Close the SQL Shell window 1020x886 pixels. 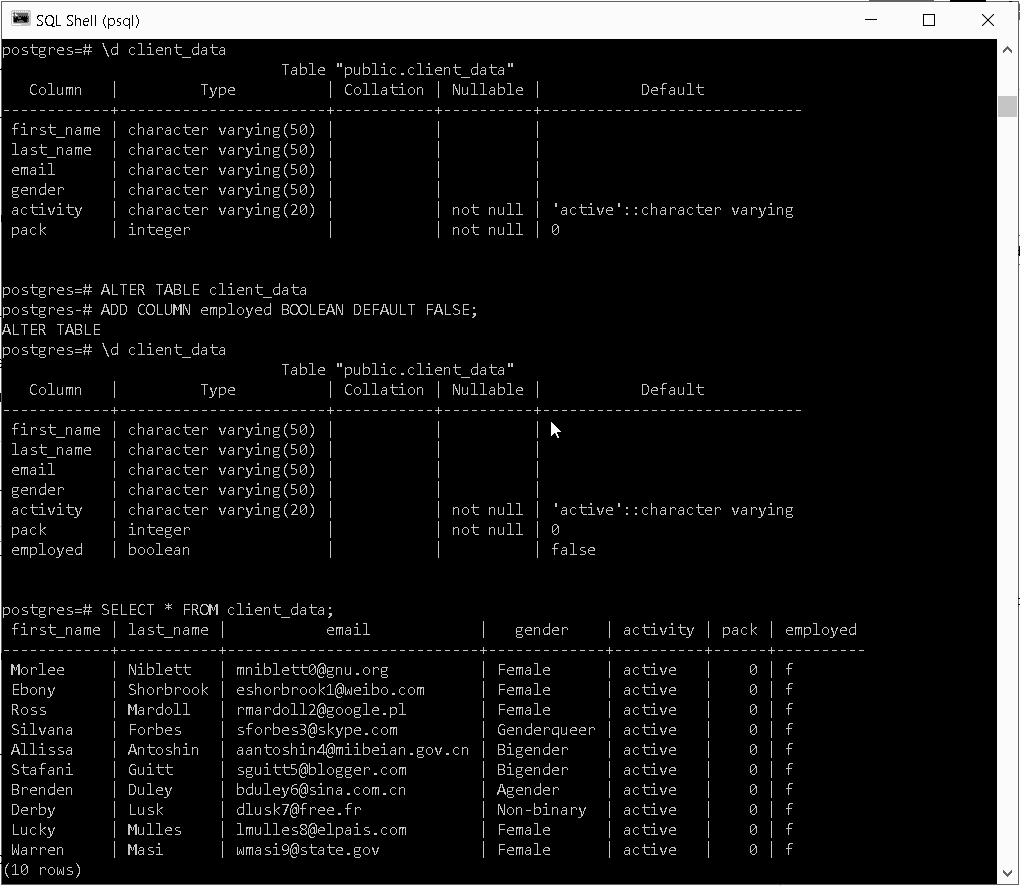(988, 20)
